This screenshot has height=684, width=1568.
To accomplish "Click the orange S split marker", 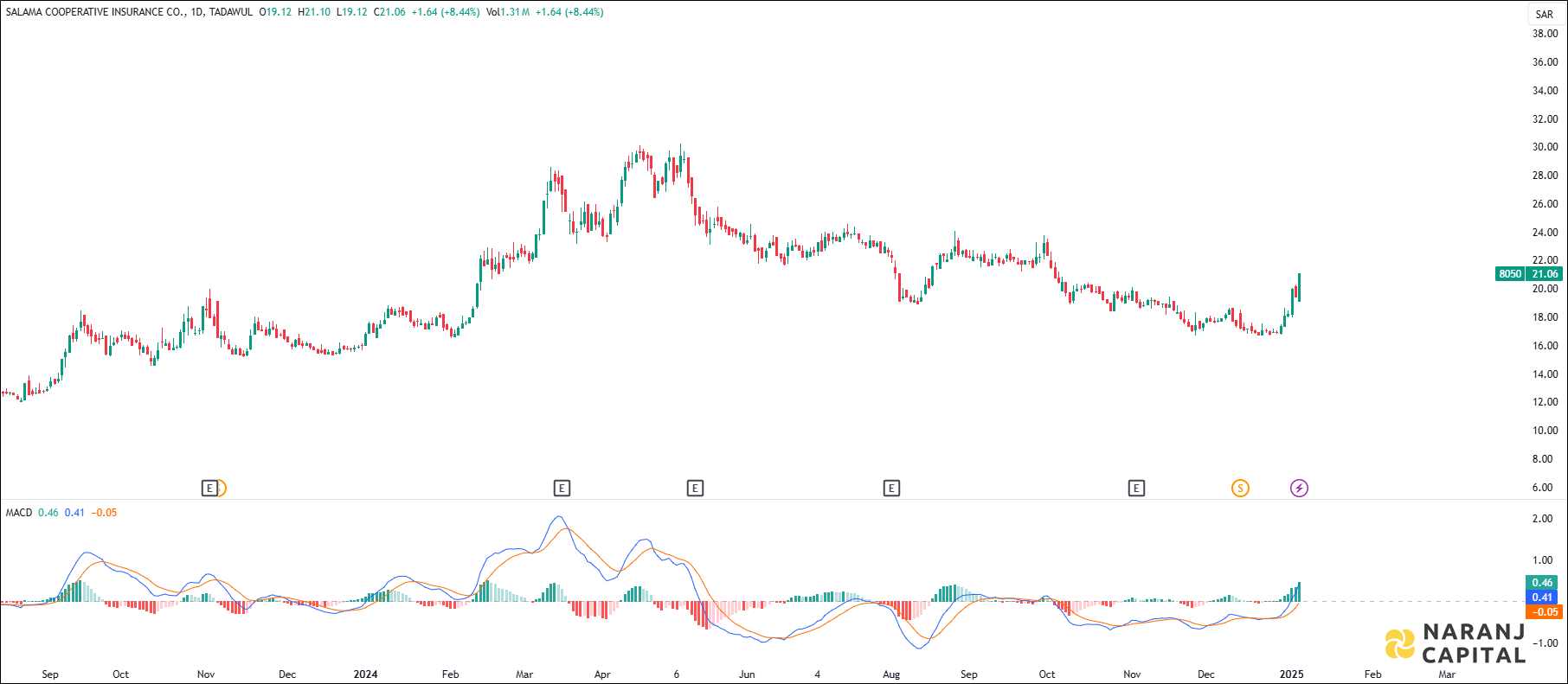I will click(1240, 489).
